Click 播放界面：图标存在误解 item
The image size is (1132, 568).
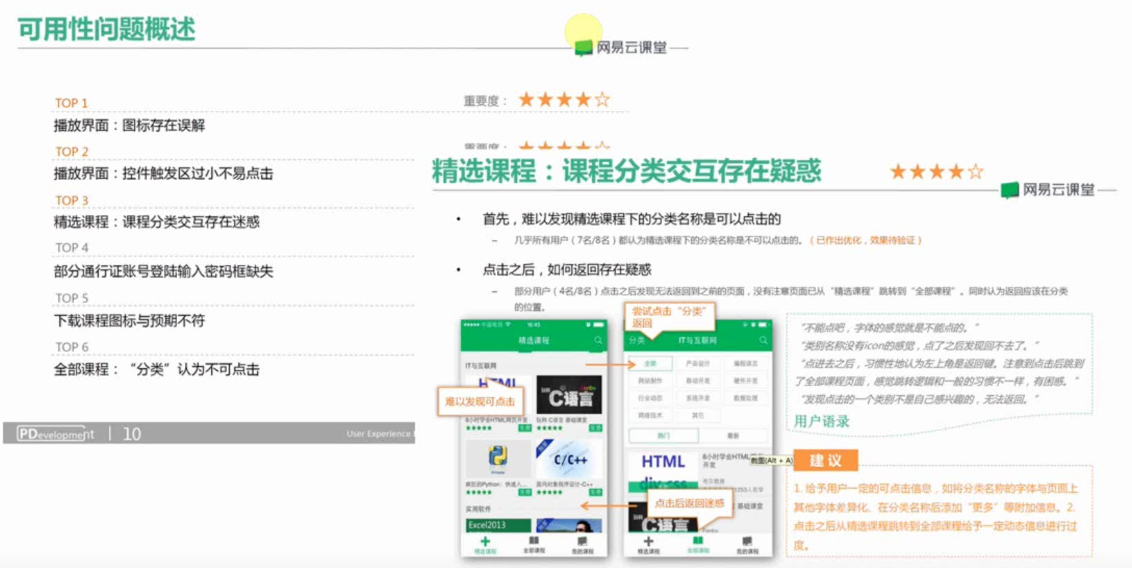click(x=129, y=126)
